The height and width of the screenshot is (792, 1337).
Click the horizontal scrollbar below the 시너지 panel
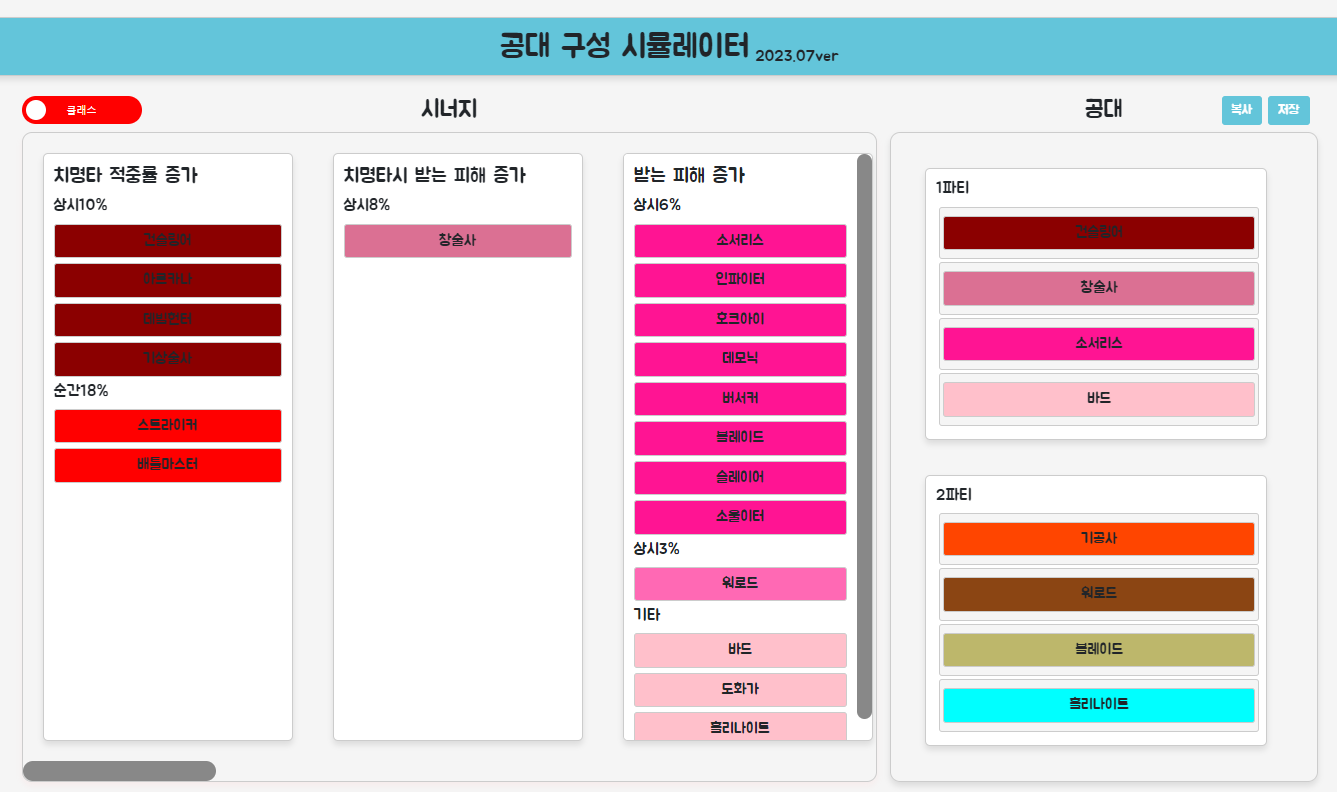pos(119,771)
